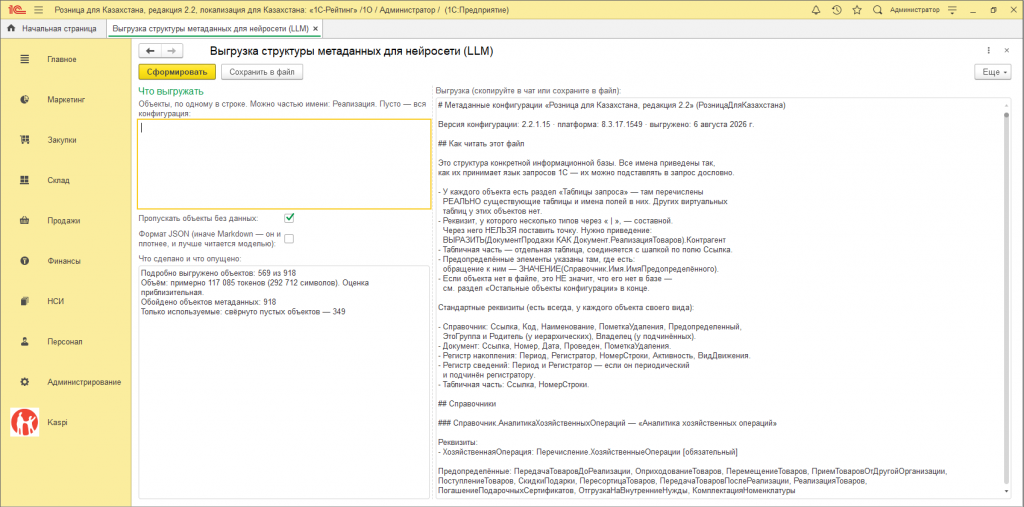
Task: Open the Склад section
Action: [58, 180]
